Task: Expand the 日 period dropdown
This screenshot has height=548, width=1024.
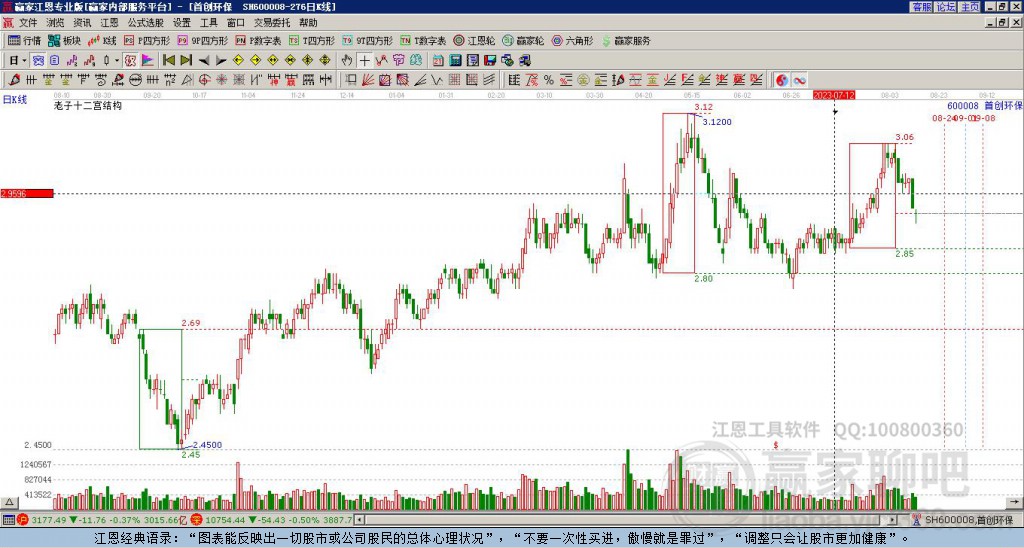Action: pyautogui.click(x=24, y=60)
